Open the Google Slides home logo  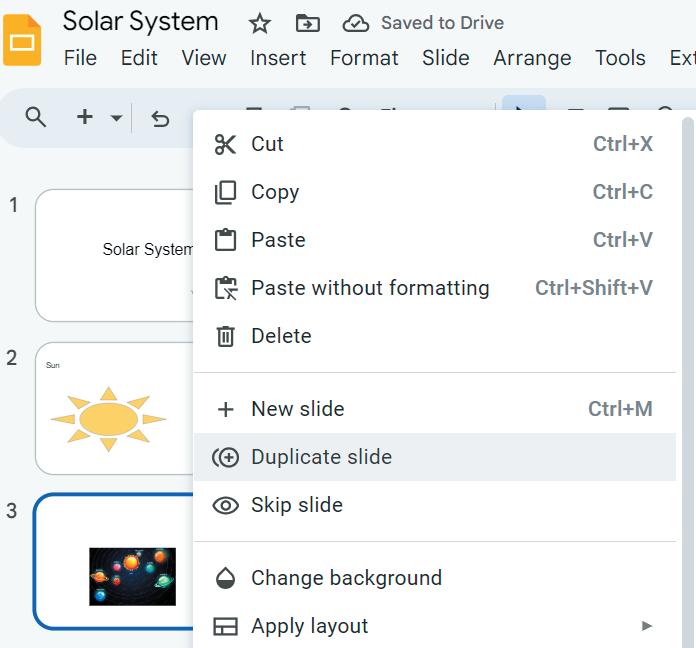coord(22,40)
